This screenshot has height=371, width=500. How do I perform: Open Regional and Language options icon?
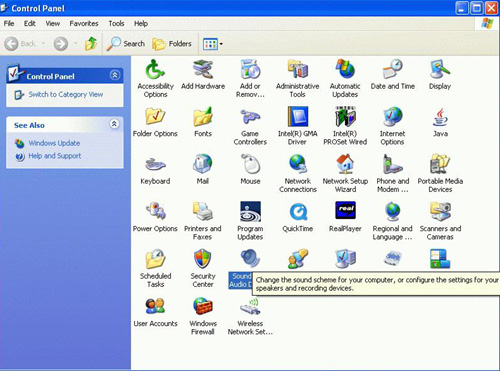click(393, 212)
